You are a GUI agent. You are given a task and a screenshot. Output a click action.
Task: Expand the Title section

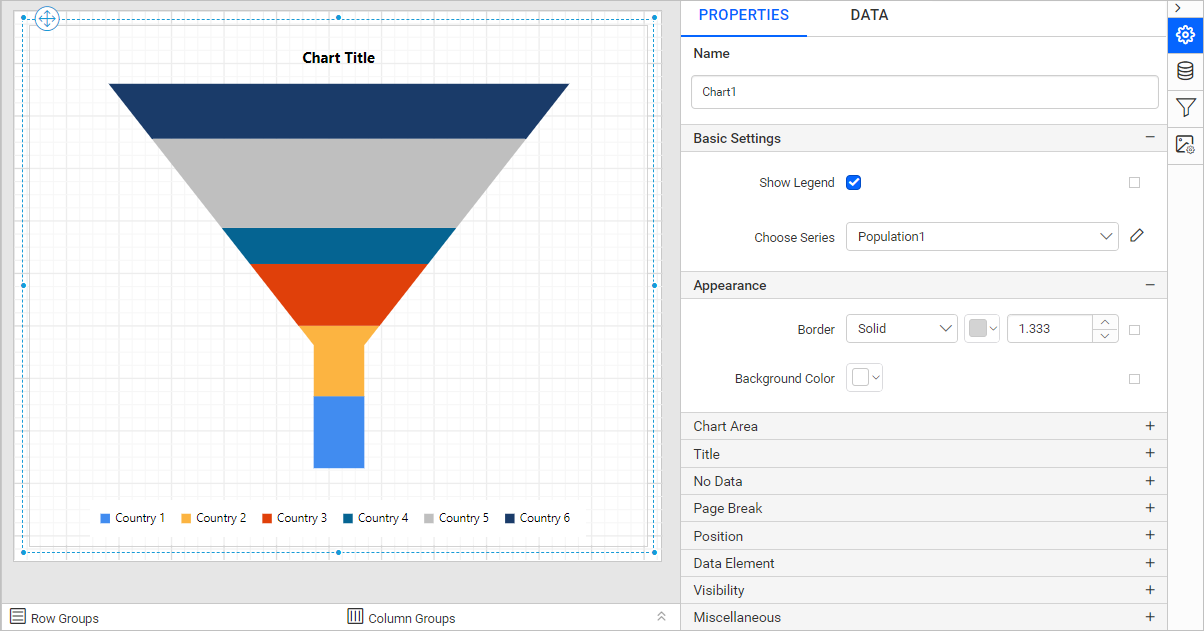point(1150,453)
